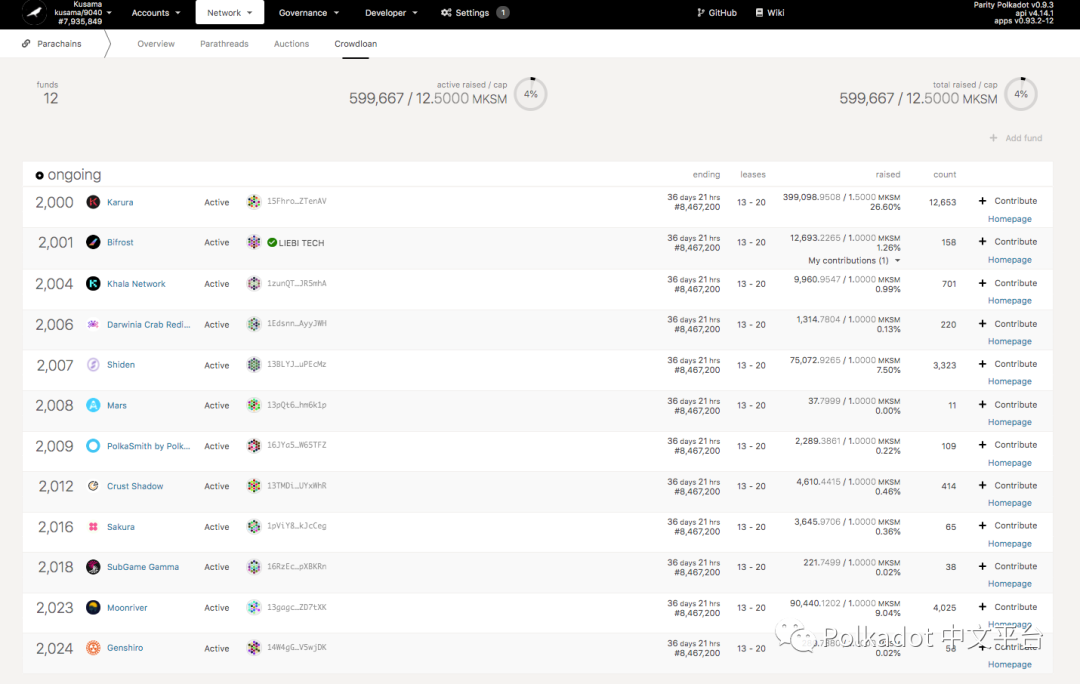This screenshot has width=1080, height=684.
Task: Contribute to the Bifrost crowdloan
Action: (1008, 242)
